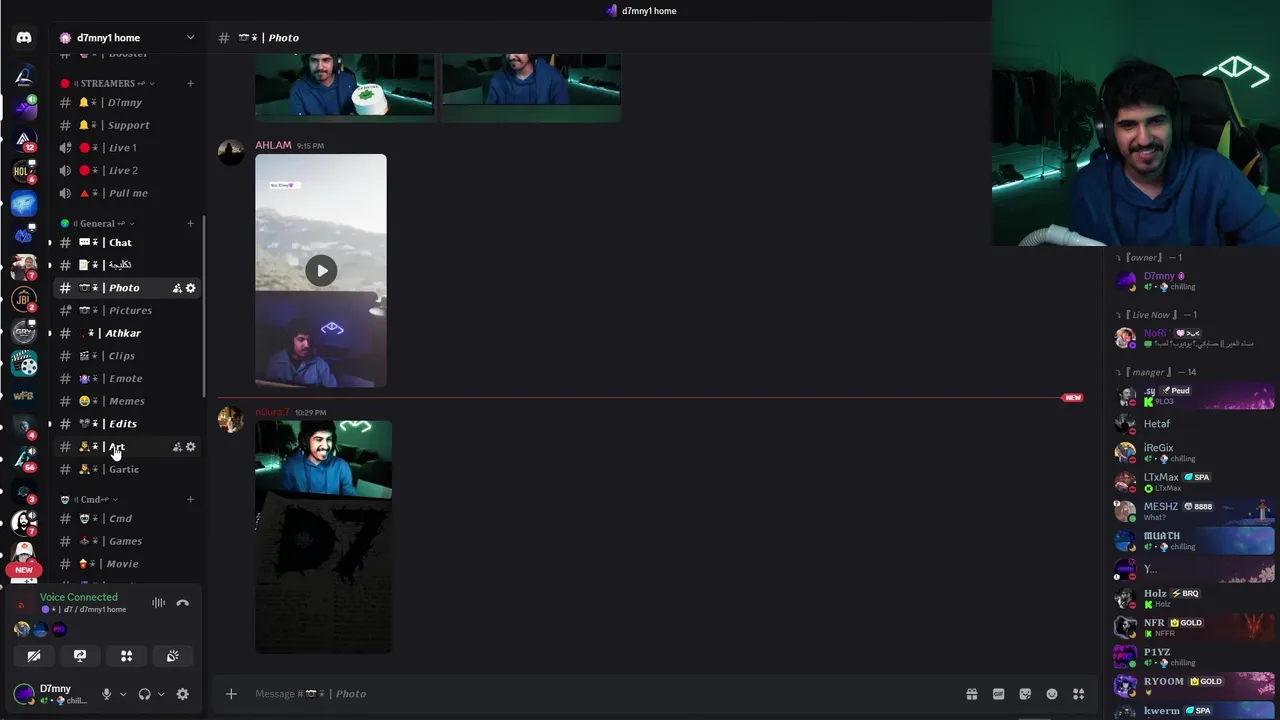1280x720 pixels.
Task: Select member iReGix in member list
Action: pyautogui.click(x=1195, y=453)
